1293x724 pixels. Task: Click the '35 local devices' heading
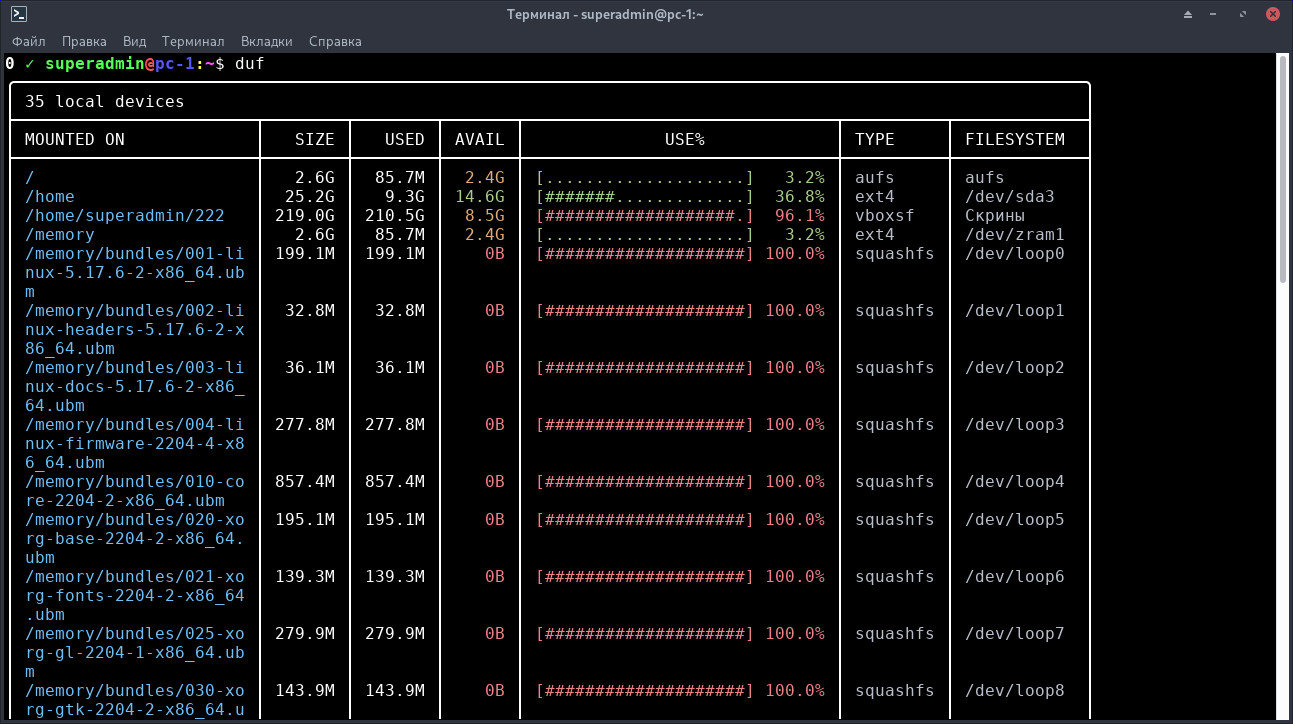pyautogui.click(x=105, y=101)
